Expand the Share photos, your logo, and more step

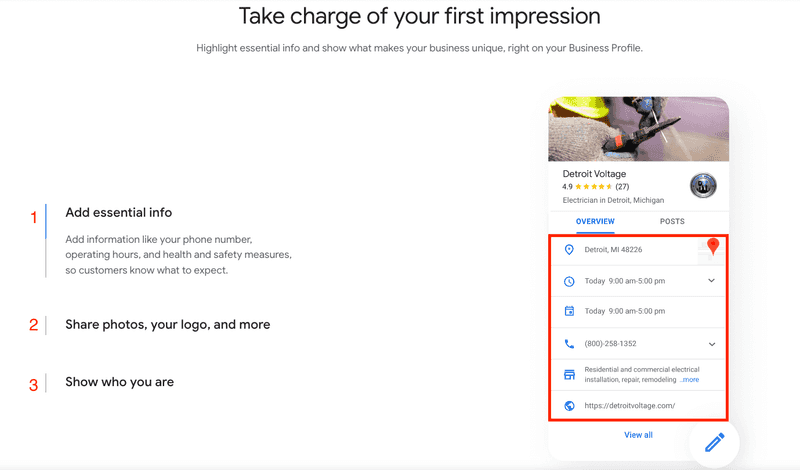[x=167, y=325]
